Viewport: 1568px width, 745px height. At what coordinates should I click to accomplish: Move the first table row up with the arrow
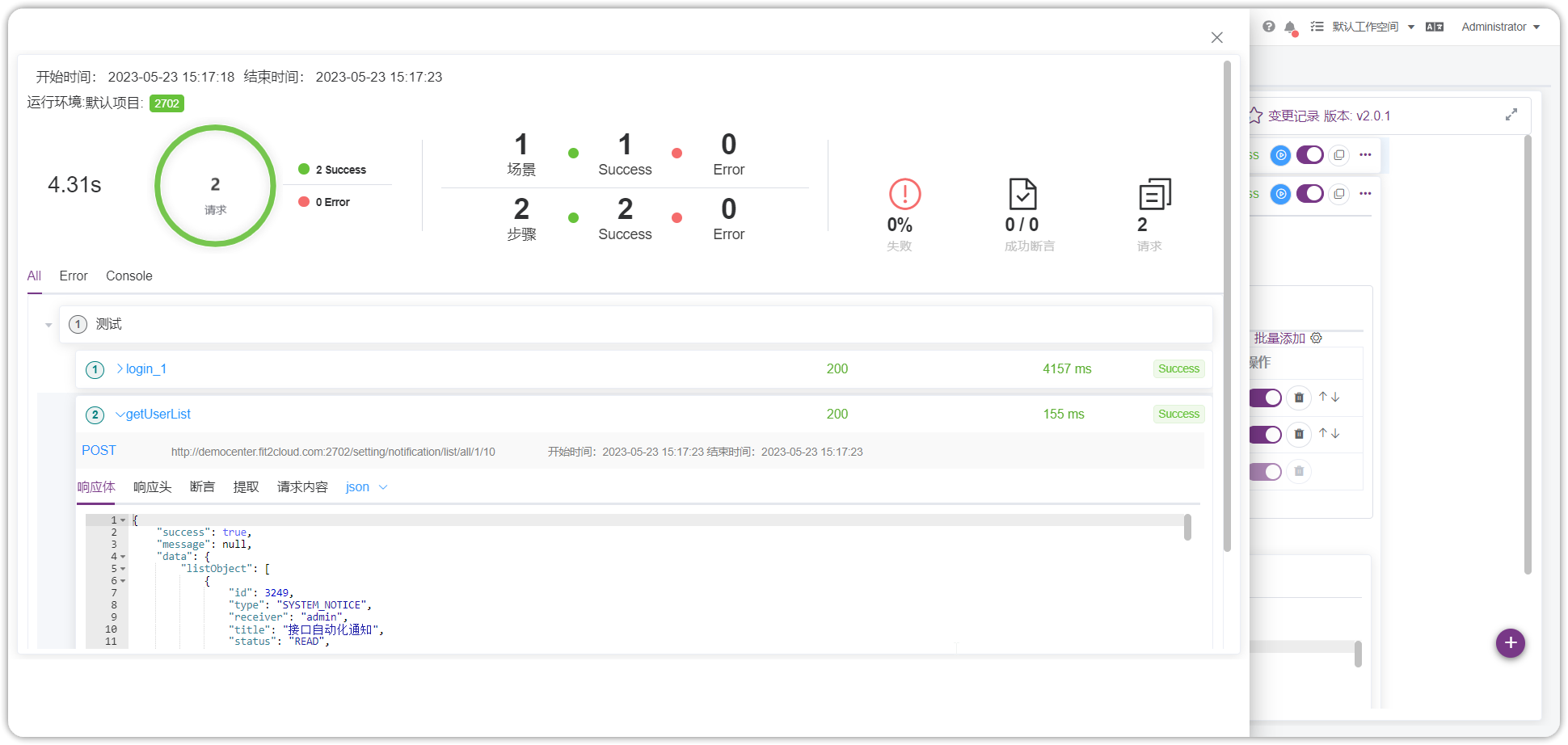click(1323, 397)
